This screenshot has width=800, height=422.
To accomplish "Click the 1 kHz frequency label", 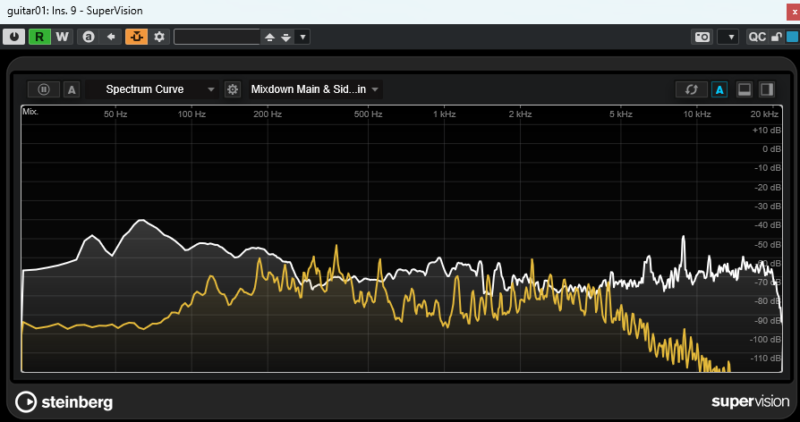I will 444,114.
